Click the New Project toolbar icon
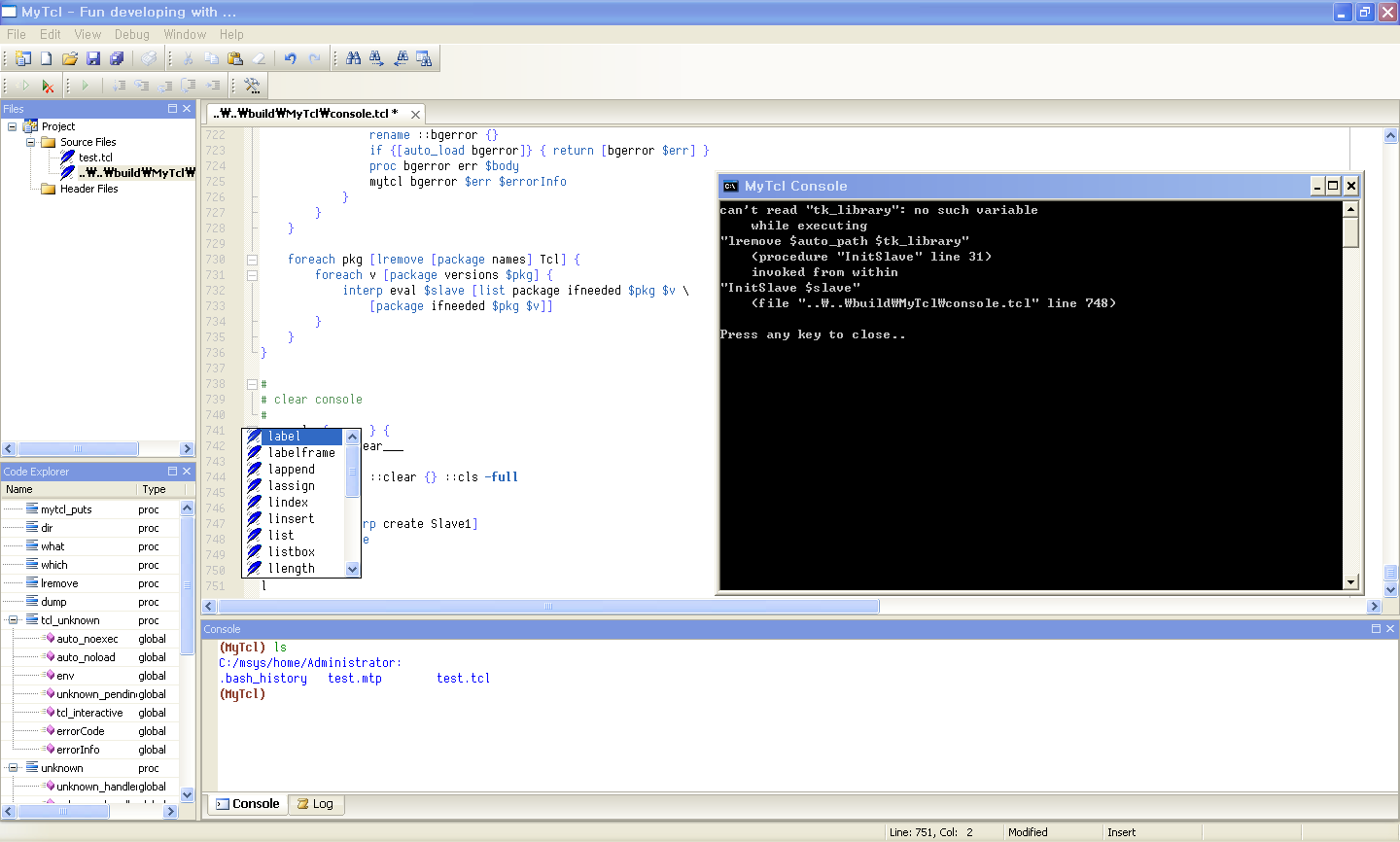 (22, 58)
